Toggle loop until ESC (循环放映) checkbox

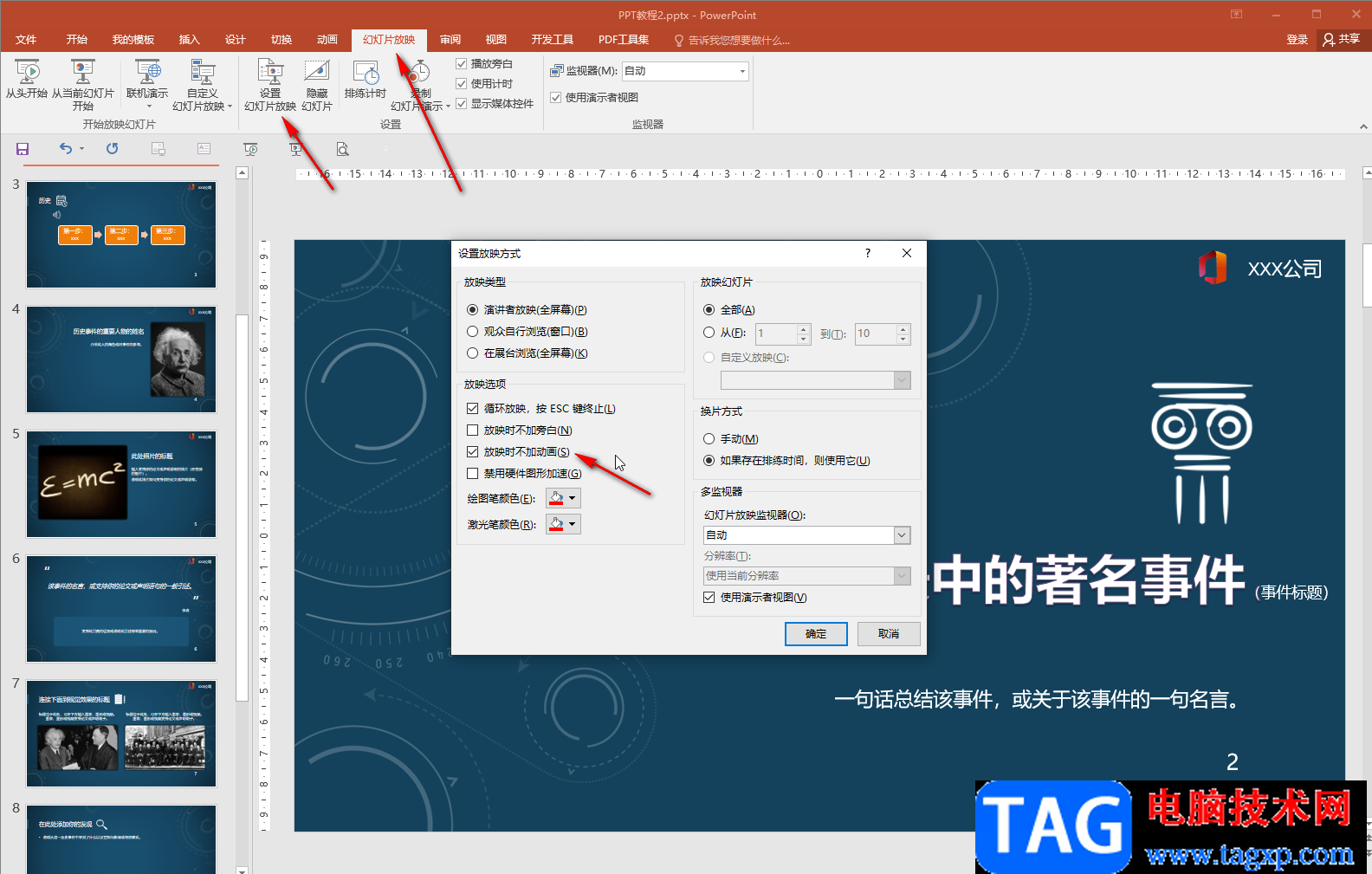(472, 408)
